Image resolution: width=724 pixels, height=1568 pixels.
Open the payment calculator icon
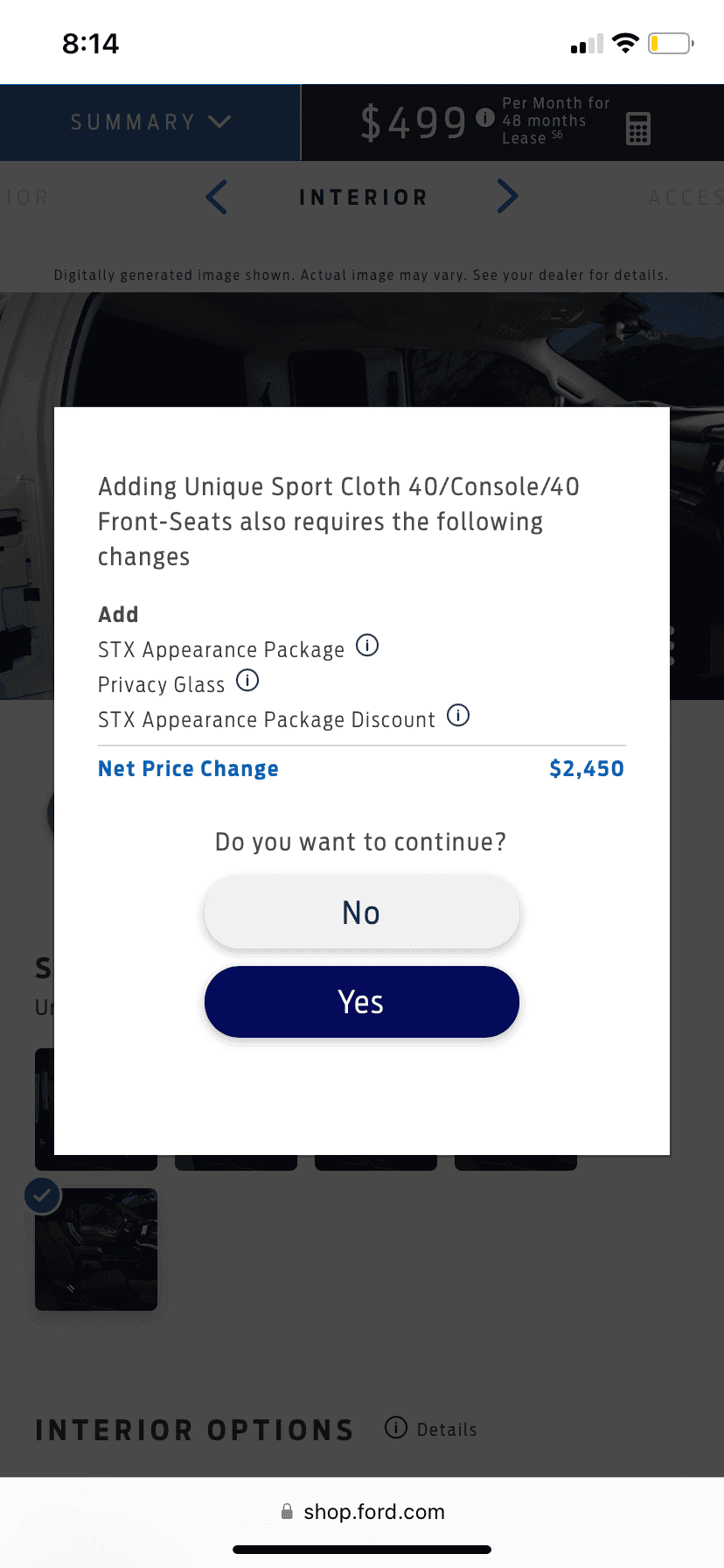point(638,129)
